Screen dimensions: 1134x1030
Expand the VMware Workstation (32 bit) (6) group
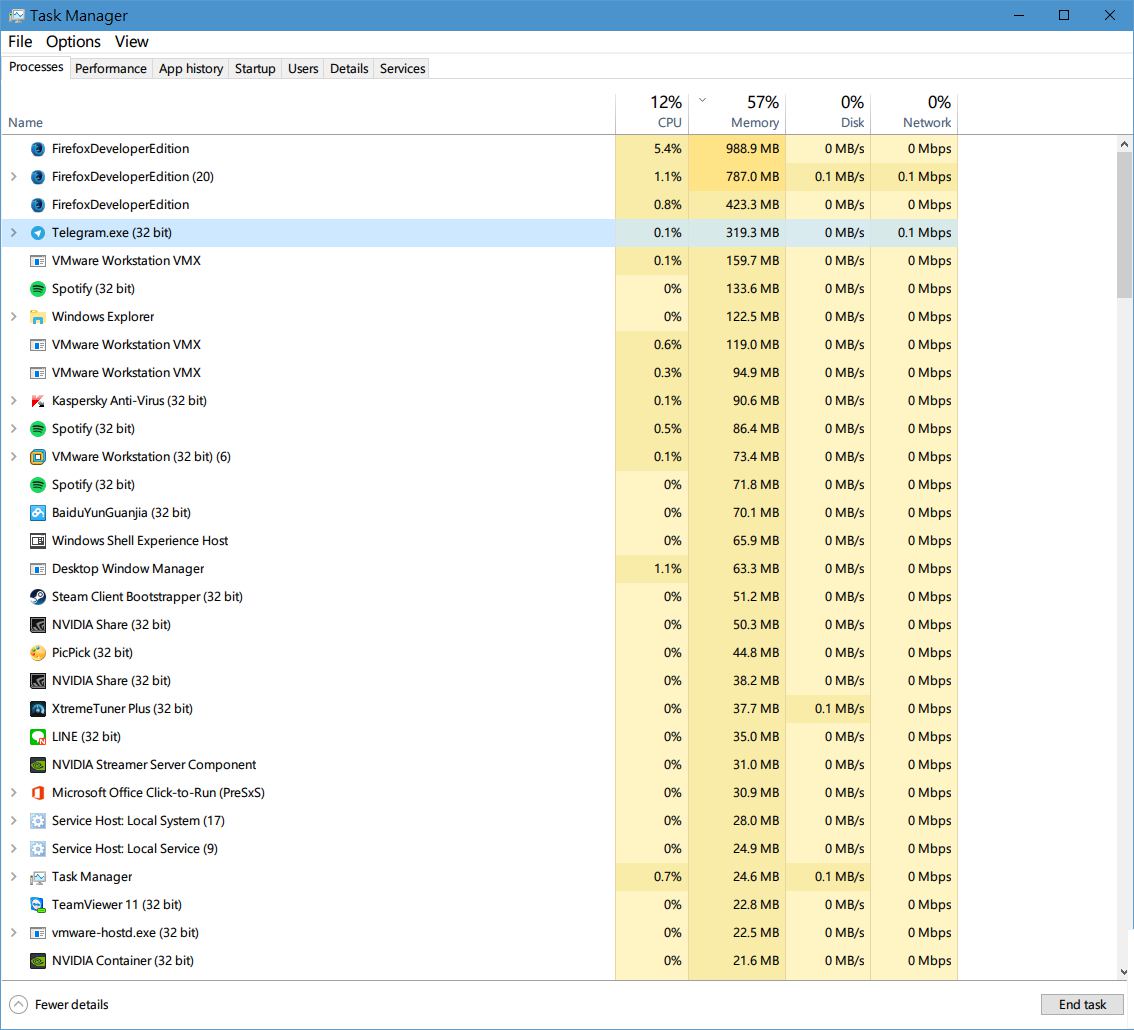[13, 457]
